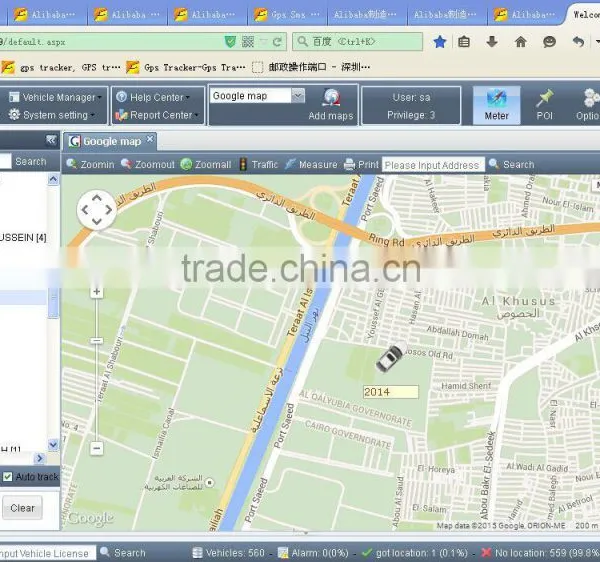Click the No location: 559 status entry
600x562 pixels.
(x=540, y=553)
